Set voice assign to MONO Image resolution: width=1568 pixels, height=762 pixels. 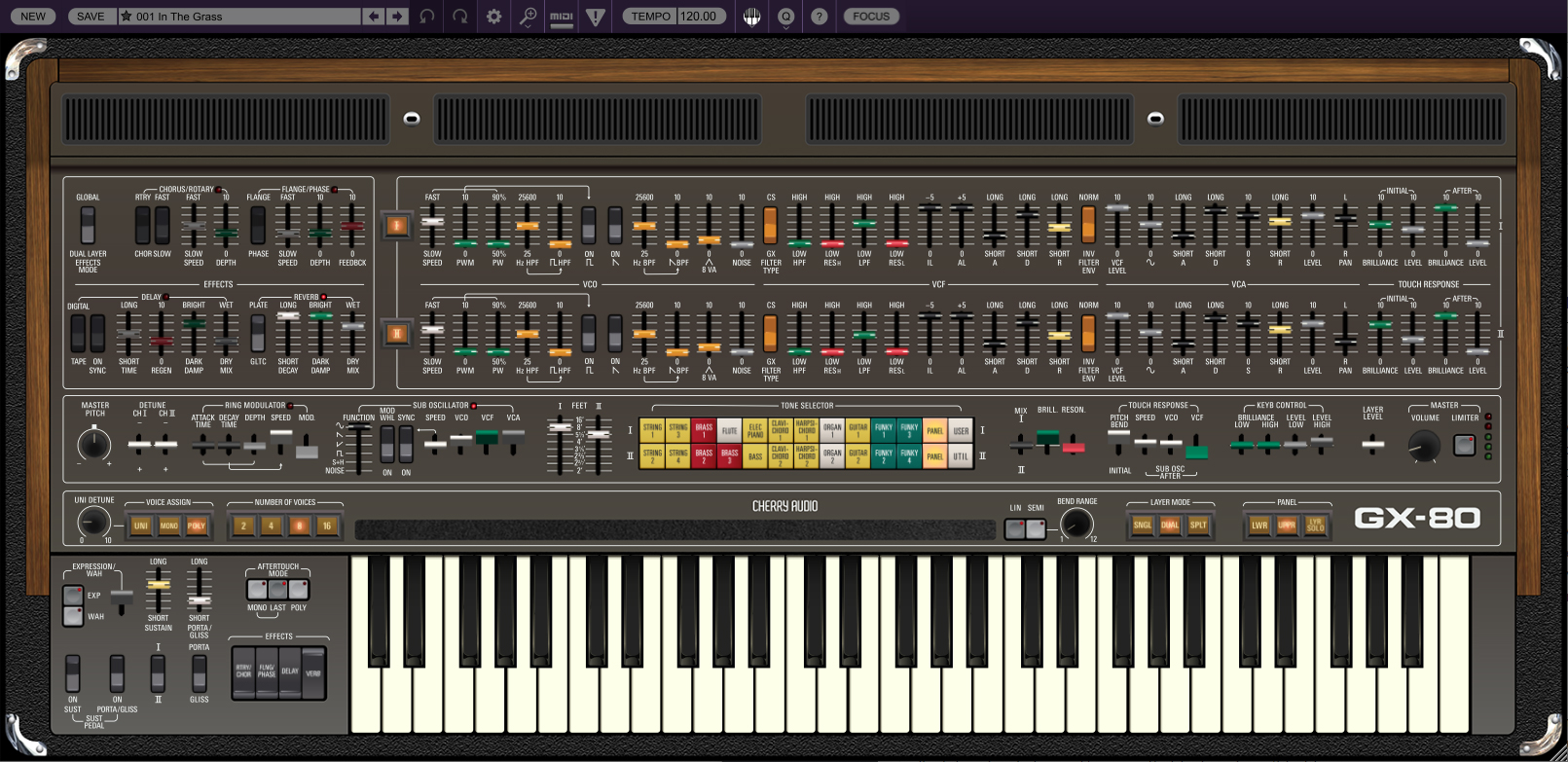(169, 526)
